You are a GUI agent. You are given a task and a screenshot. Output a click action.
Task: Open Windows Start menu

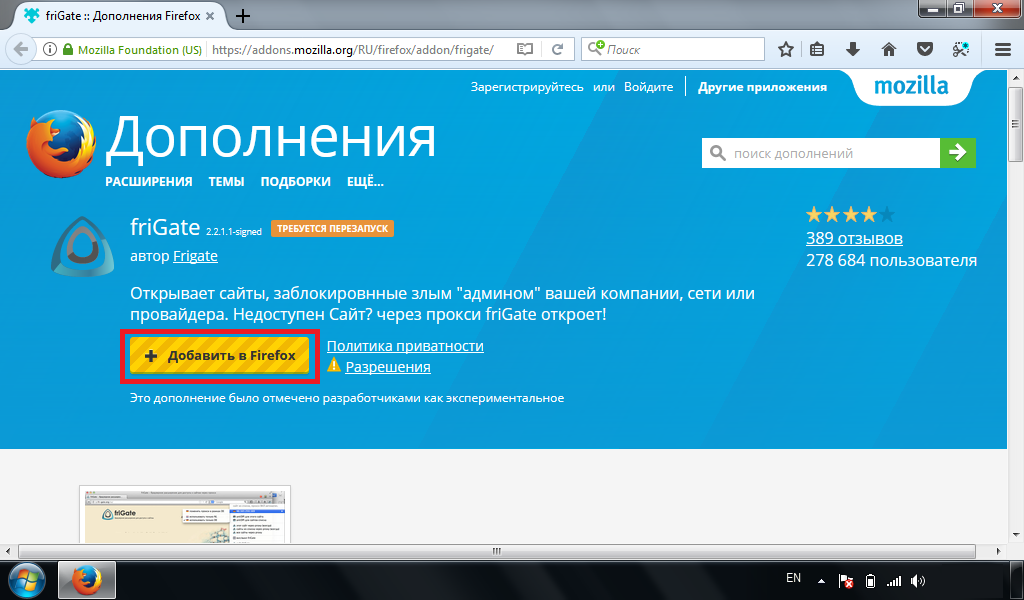coord(27,580)
